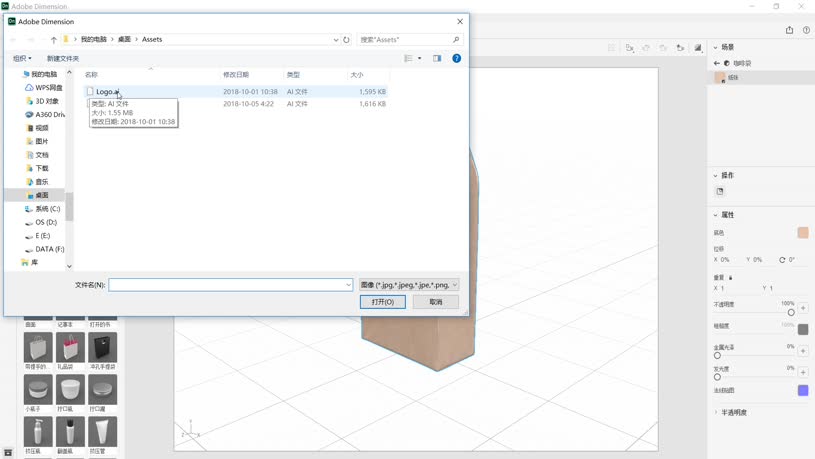Open the address bar history dropdown

(x=336, y=40)
